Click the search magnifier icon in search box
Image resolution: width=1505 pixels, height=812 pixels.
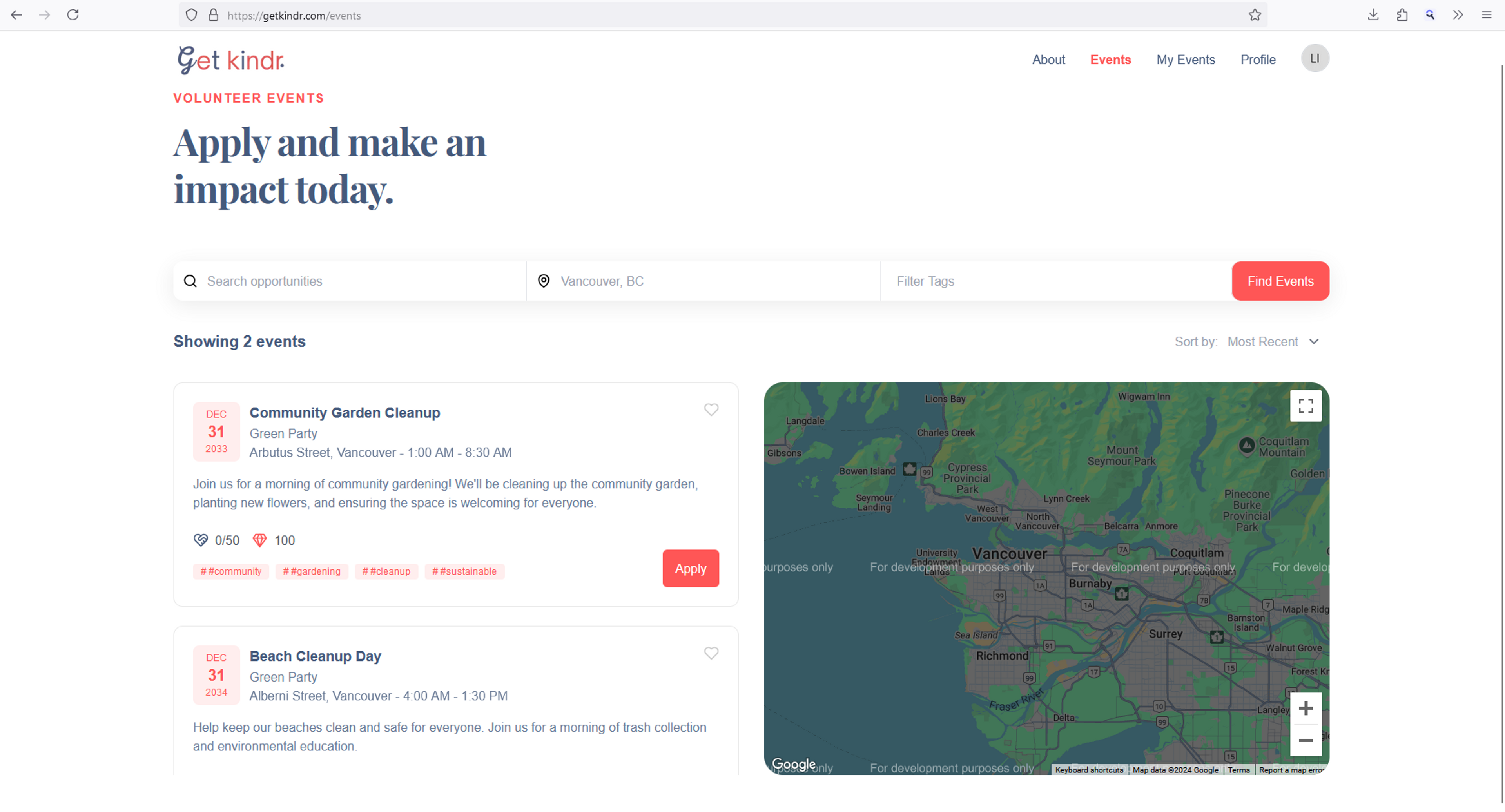(190, 281)
